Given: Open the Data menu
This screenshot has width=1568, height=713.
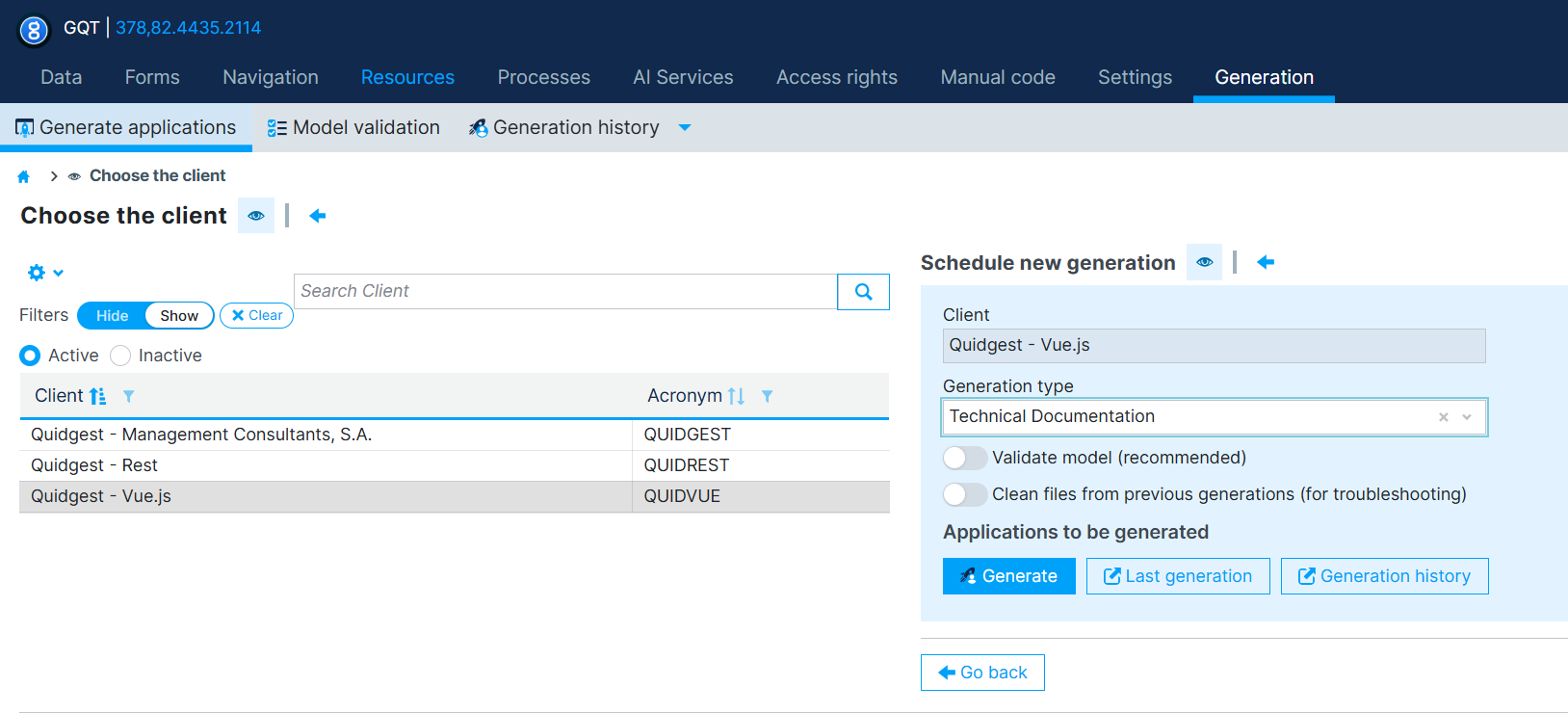Looking at the screenshot, I should point(62,77).
